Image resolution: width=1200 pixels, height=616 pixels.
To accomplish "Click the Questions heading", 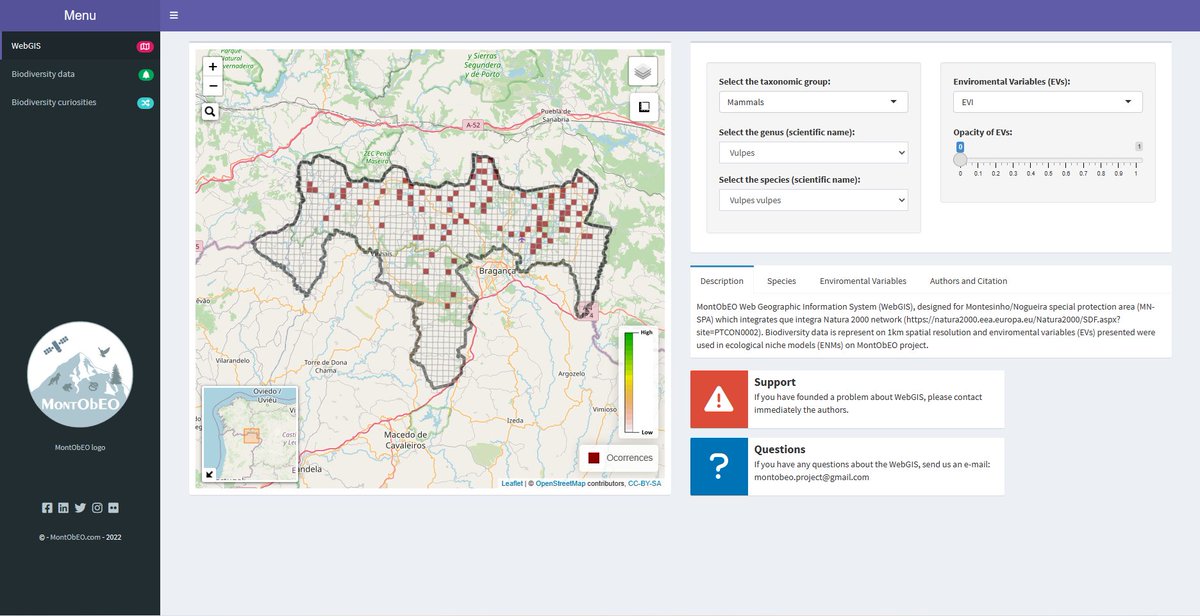I will coord(780,449).
